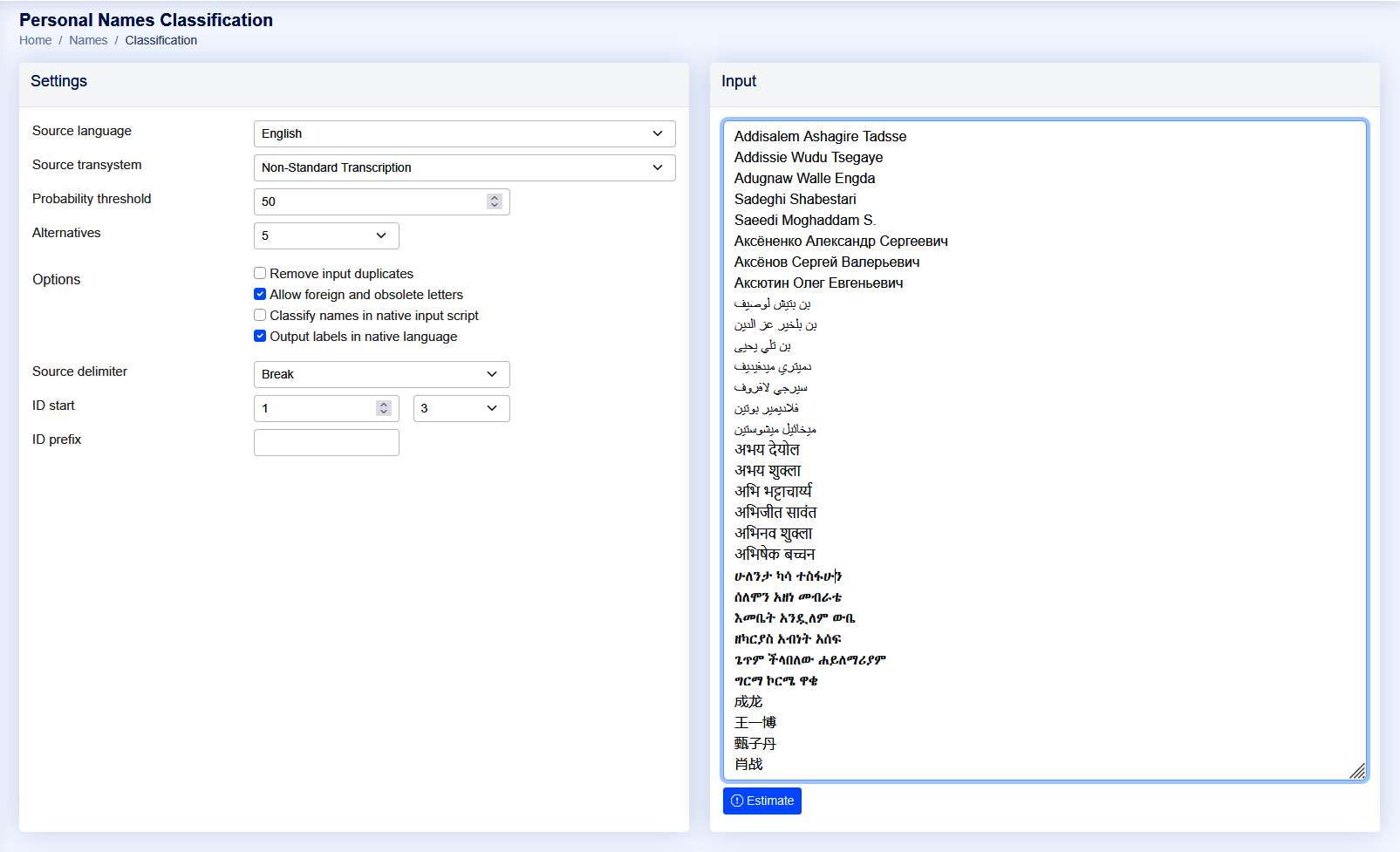Click the ID prefix text field
This screenshot has height=852, width=1400.
pos(326,442)
